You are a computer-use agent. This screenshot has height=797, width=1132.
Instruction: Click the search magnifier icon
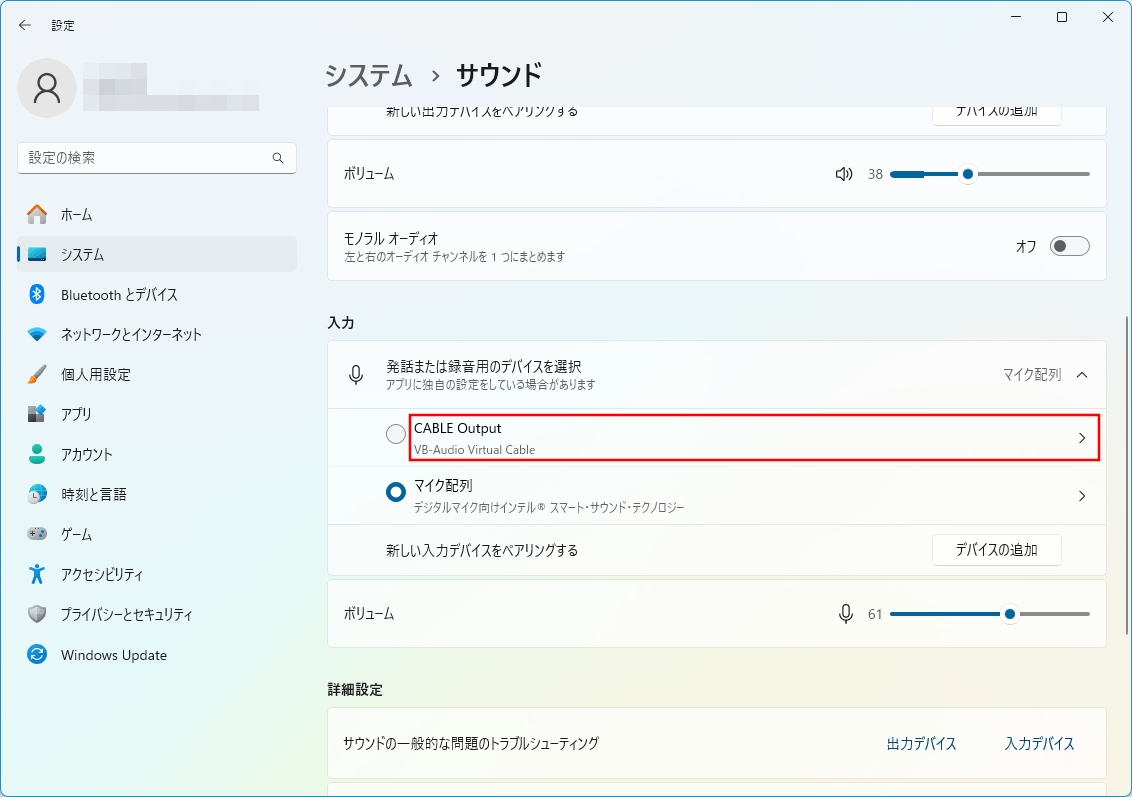point(278,158)
